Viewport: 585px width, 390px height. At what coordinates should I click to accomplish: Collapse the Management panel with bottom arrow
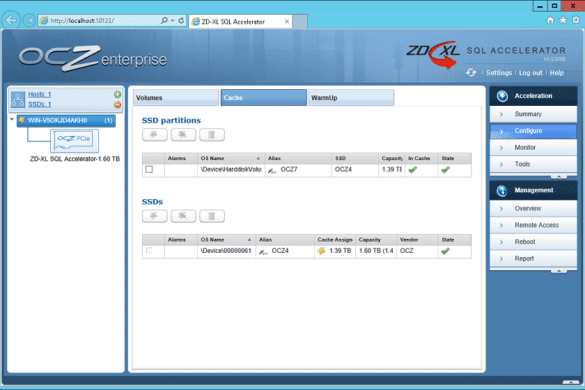pyautogui.click(x=559, y=271)
